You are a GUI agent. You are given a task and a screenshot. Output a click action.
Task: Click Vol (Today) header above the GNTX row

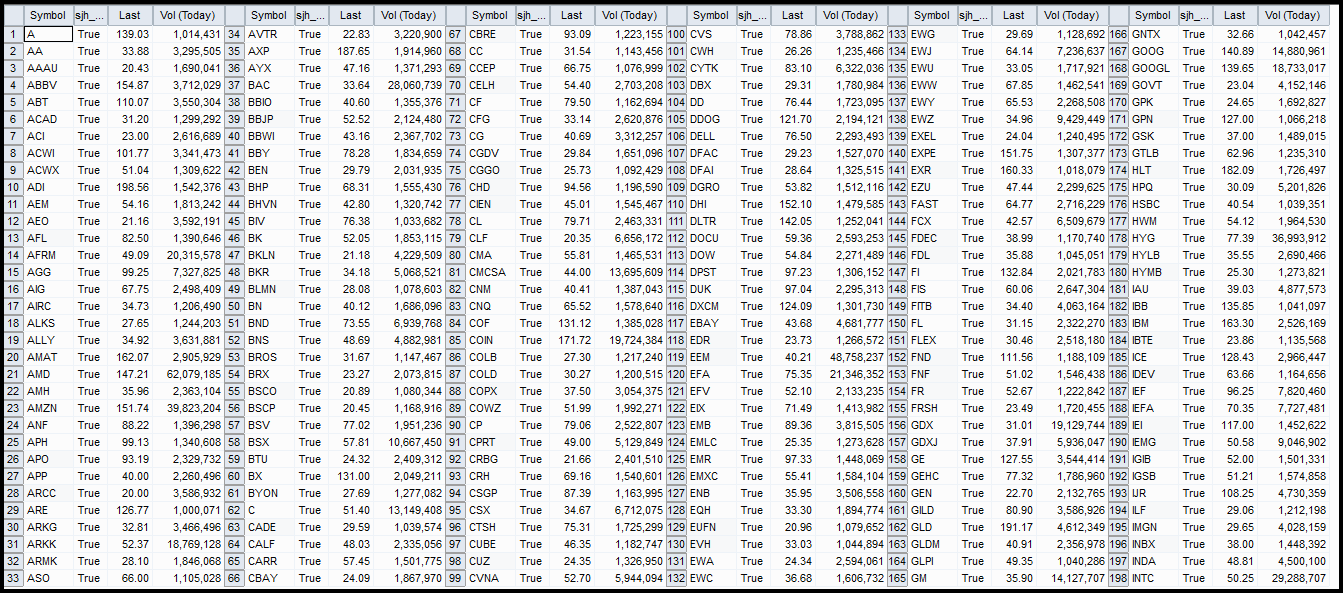[1293, 15]
